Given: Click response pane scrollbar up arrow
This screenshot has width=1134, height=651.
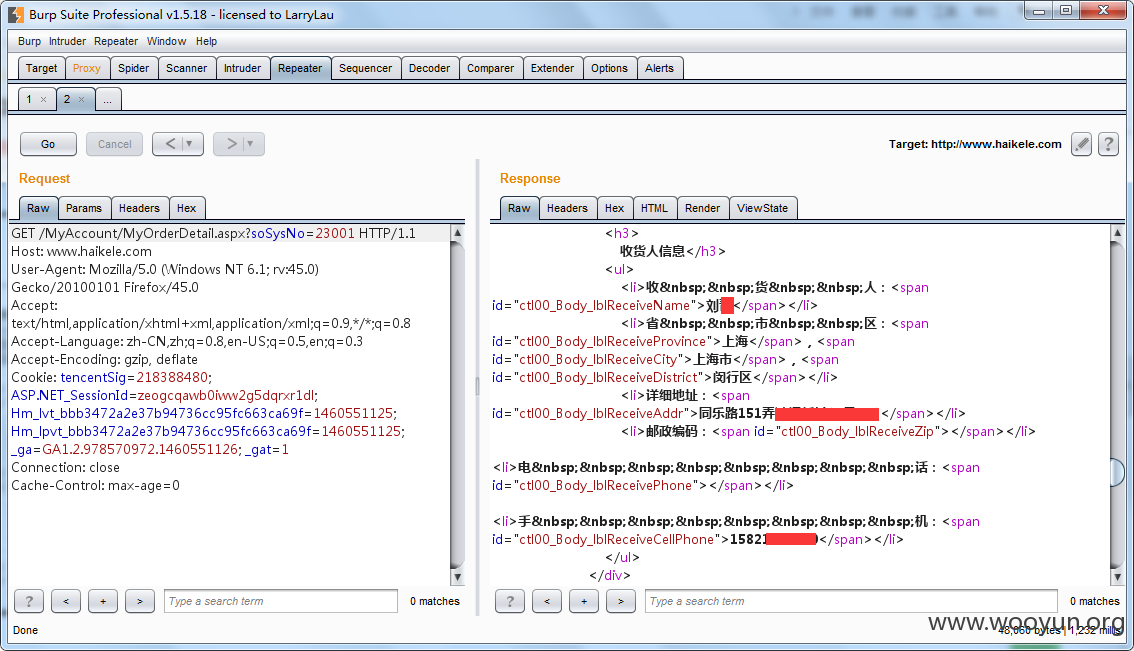Looking at the screenshot, I should point(1117,233).
